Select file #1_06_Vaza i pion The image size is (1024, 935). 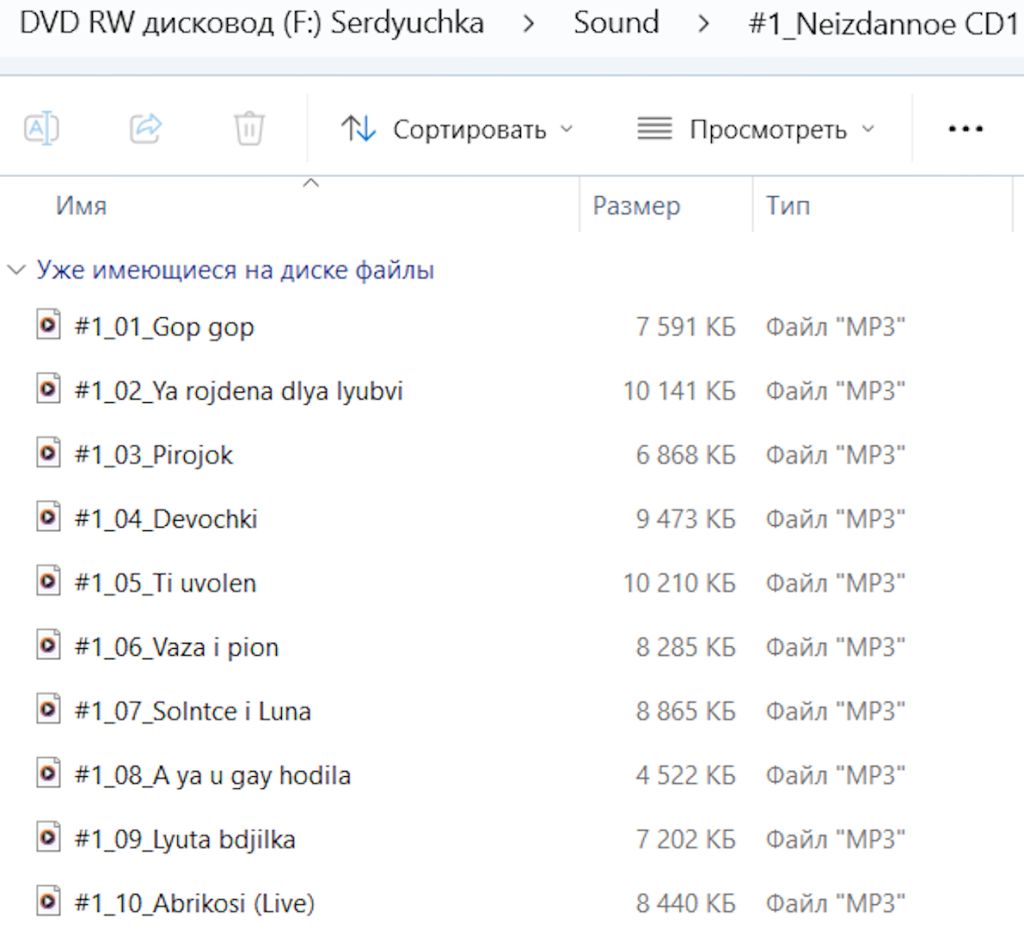click(176, 647)
